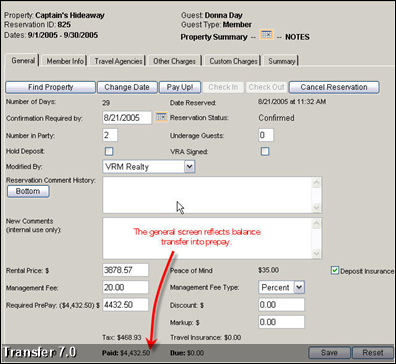Click the Find Property button
Image resolution: width=396 pixels, height=364 pixels.
click(x=51, y=87)
